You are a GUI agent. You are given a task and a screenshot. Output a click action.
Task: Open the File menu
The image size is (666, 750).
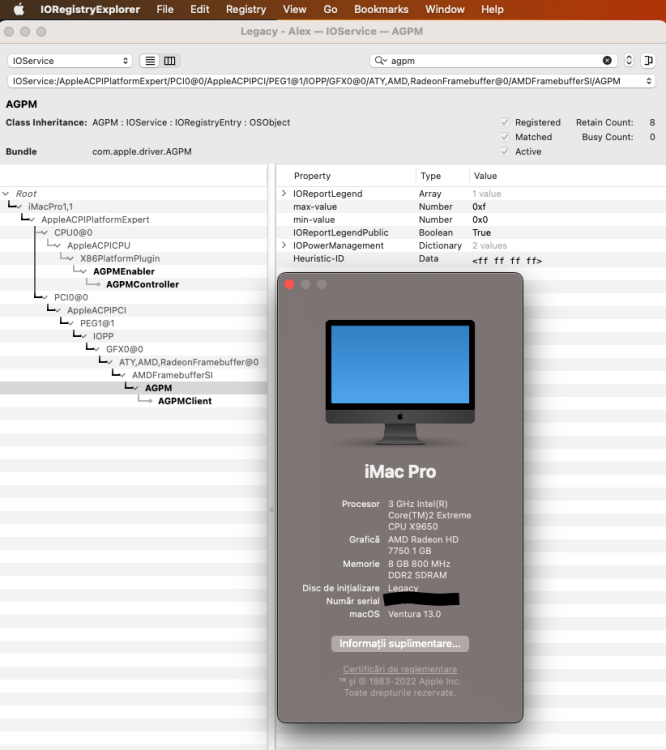(165, 10)
